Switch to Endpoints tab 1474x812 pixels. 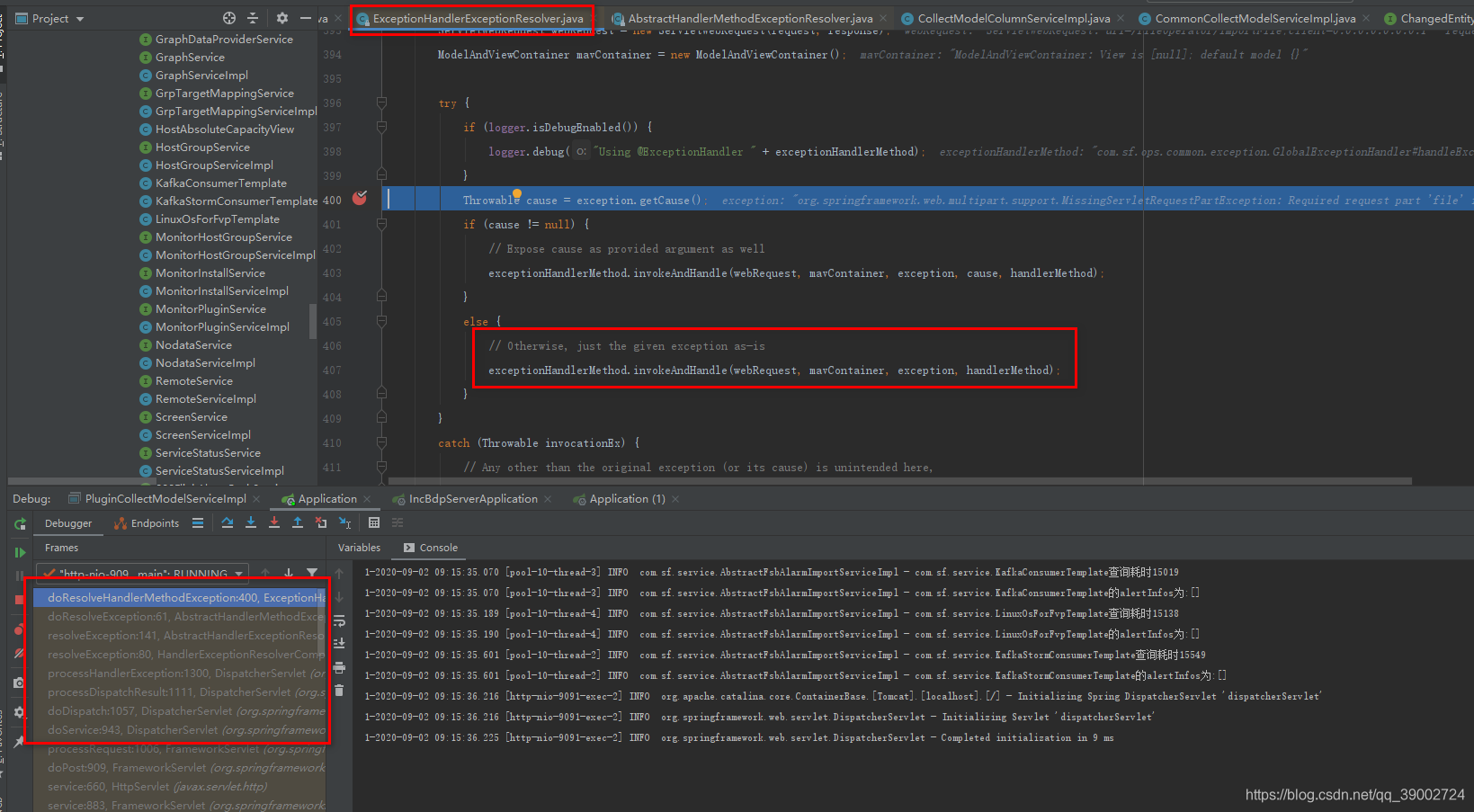[x=147, y=523]
